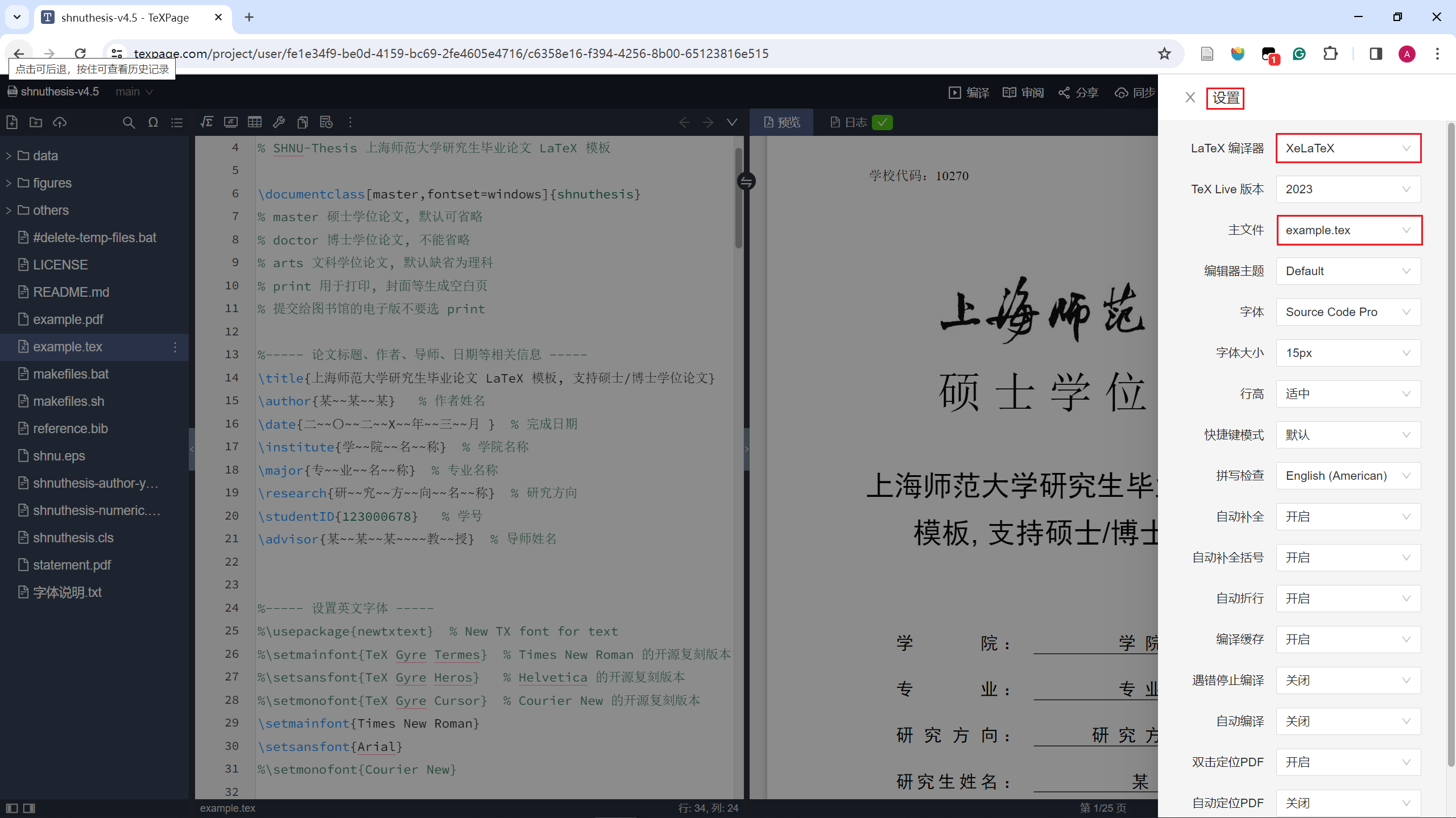
Task: Open 行高 dropdown showing 适中
Action: [x=1348, y=394]
